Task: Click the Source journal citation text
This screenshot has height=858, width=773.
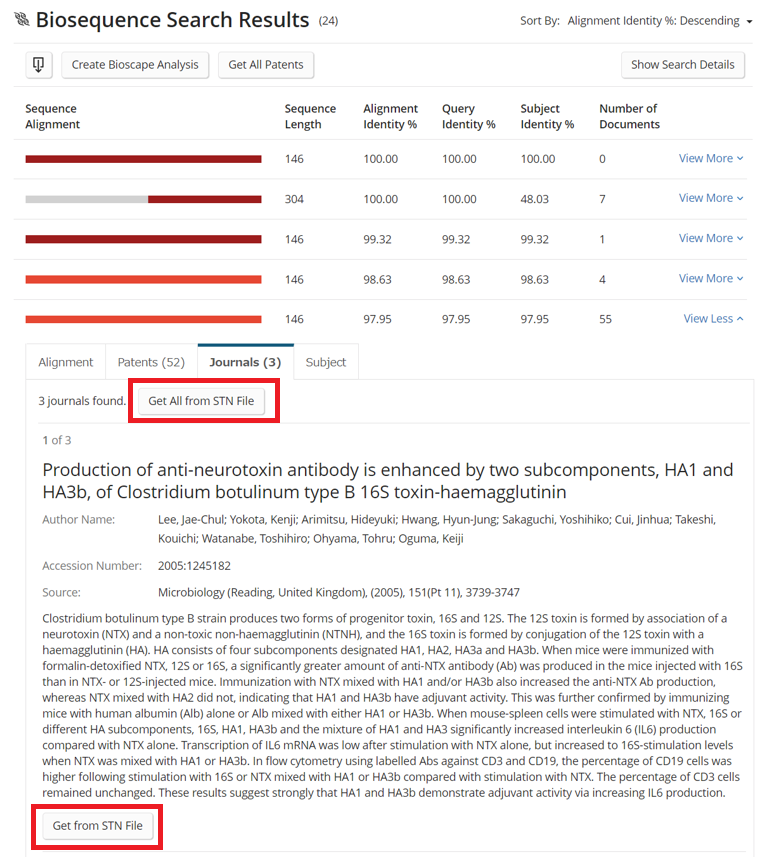Action: 339,592
